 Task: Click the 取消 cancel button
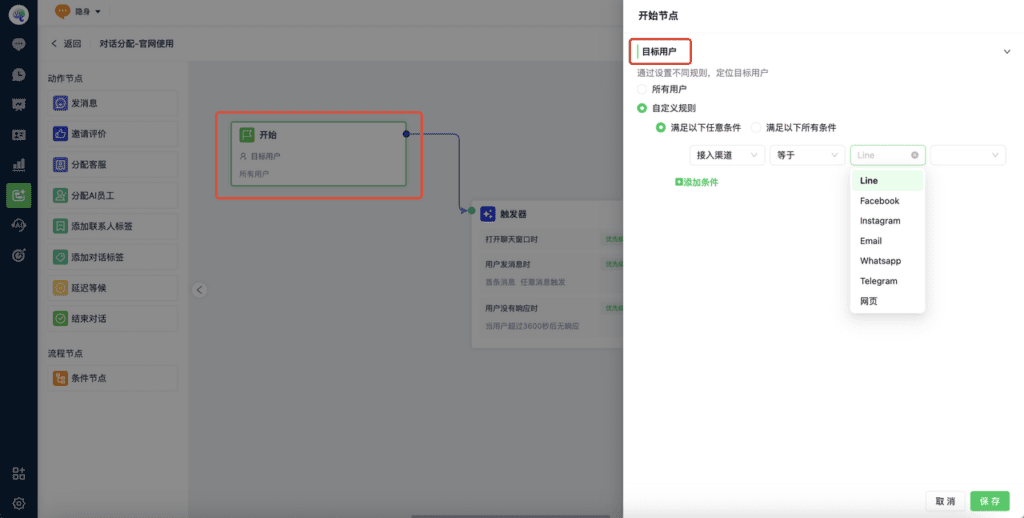pos(945,501)
